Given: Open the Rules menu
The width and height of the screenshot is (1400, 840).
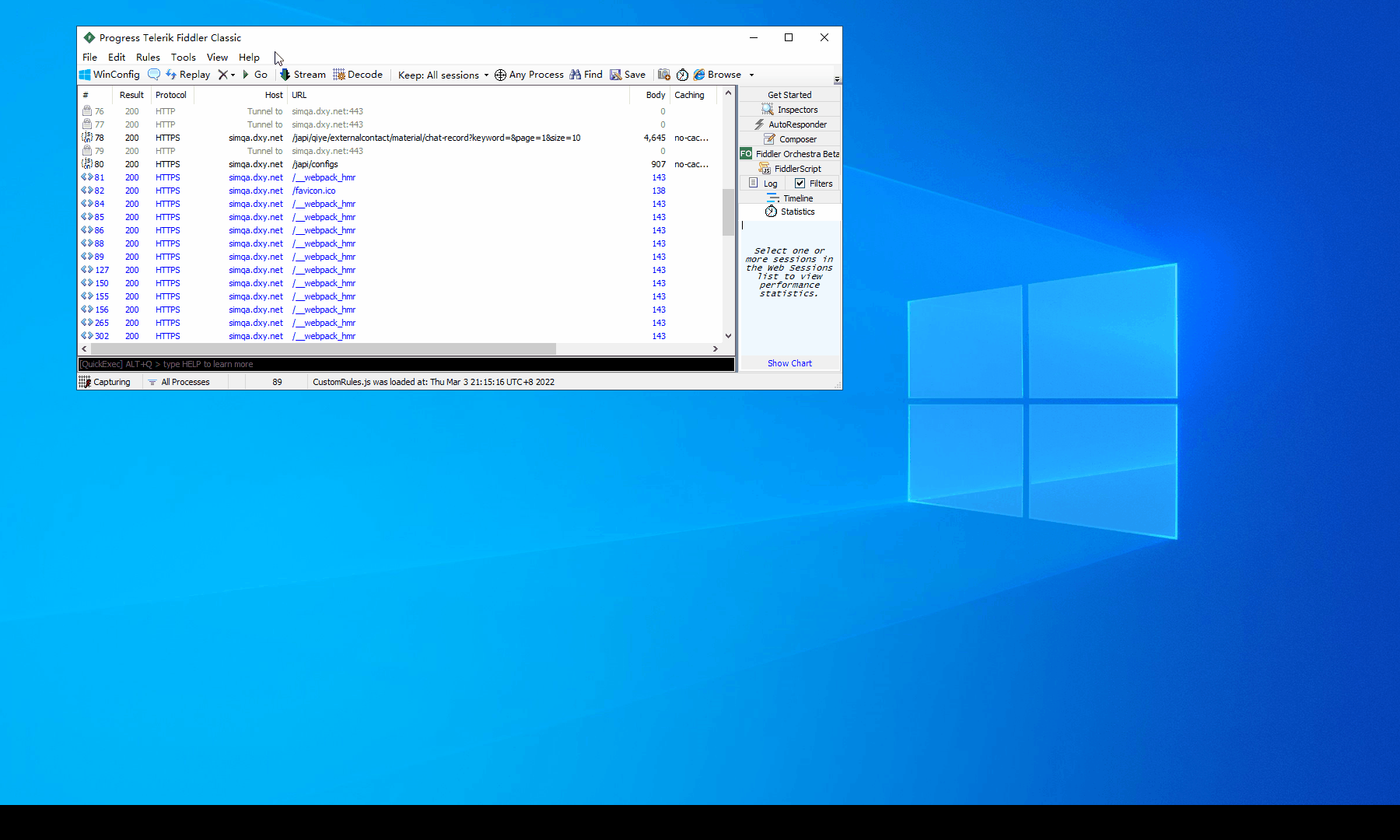Looking at the screenshot, I should click(x=148, y=57).
